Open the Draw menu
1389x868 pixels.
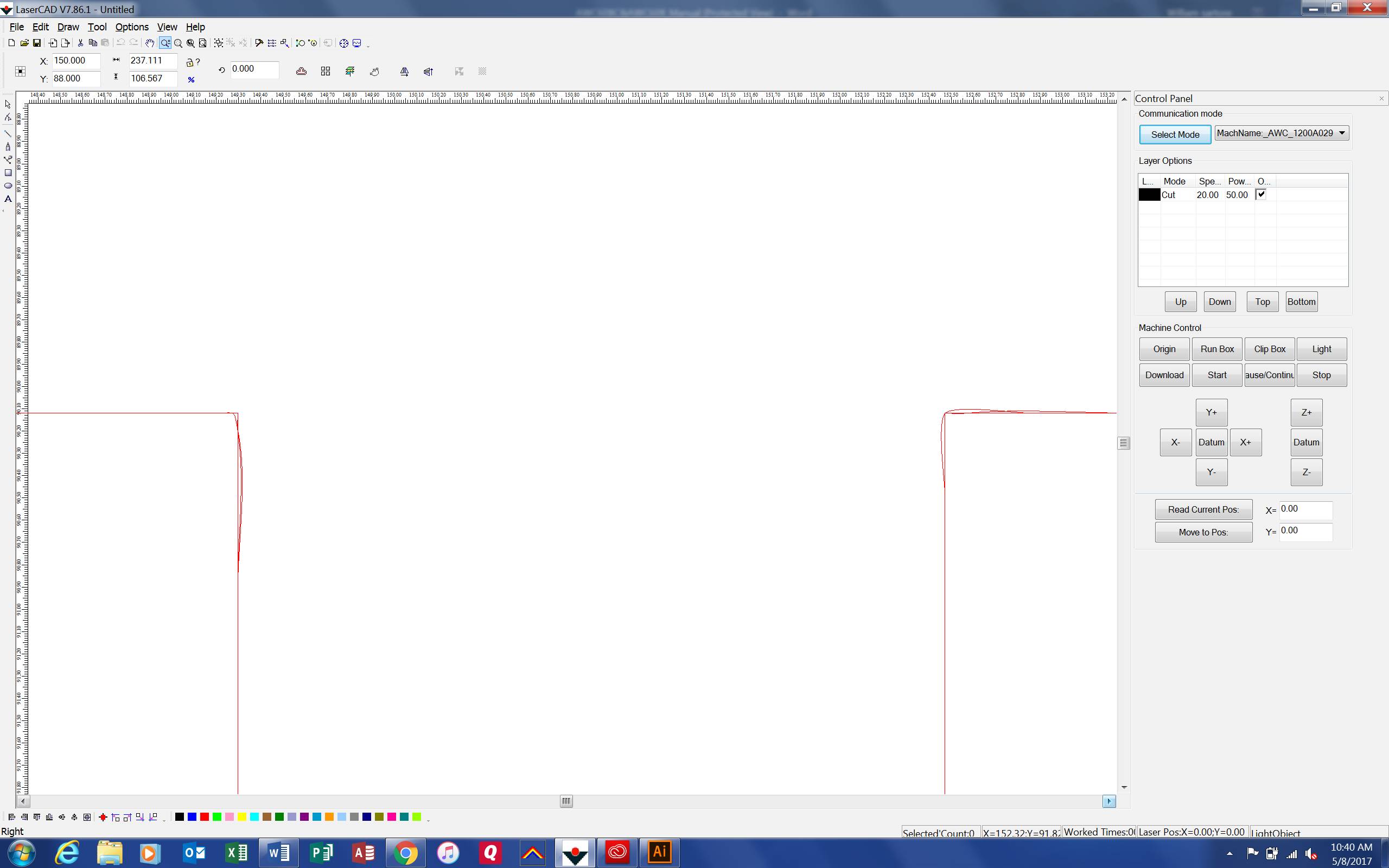click(x=68, y=27)
